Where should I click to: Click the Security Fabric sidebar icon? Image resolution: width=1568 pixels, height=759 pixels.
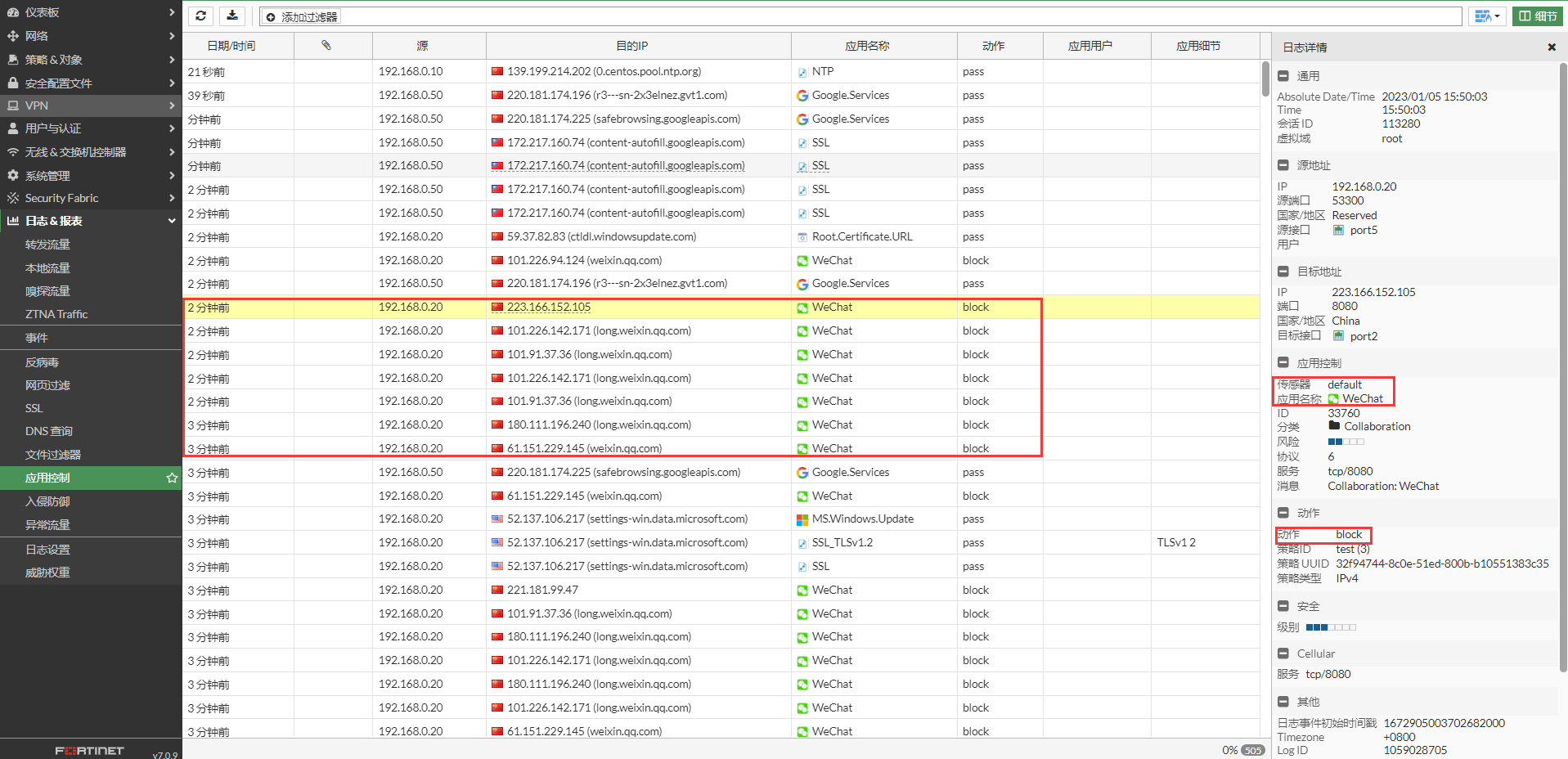(x=13, y=198)
